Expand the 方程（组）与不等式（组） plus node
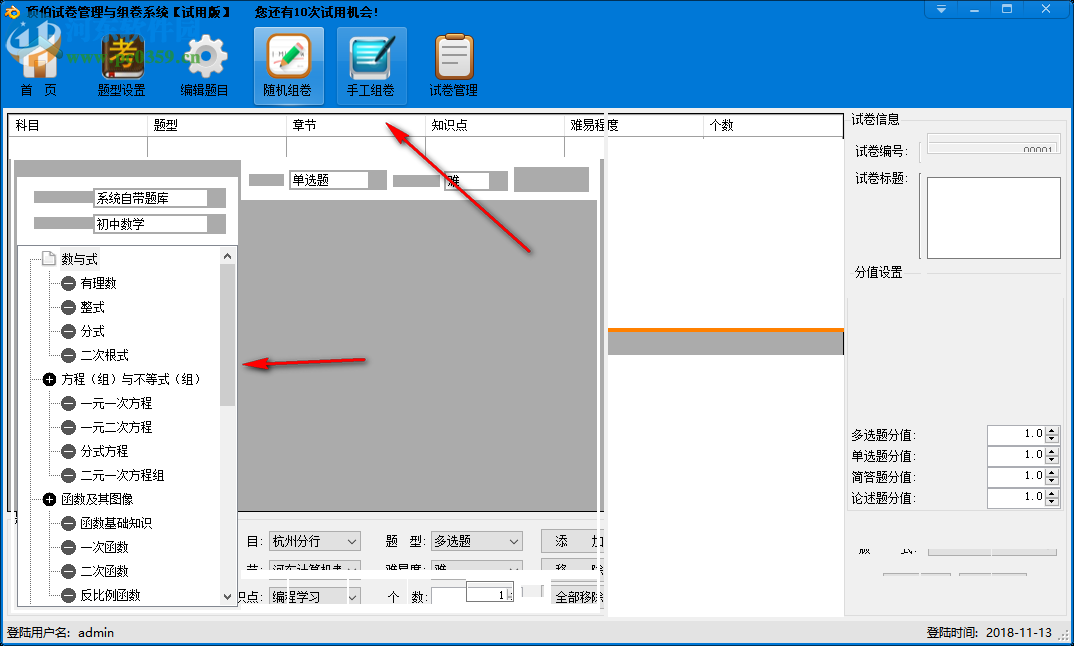This screenshot has width=1074, height=646. pos(49,379)
